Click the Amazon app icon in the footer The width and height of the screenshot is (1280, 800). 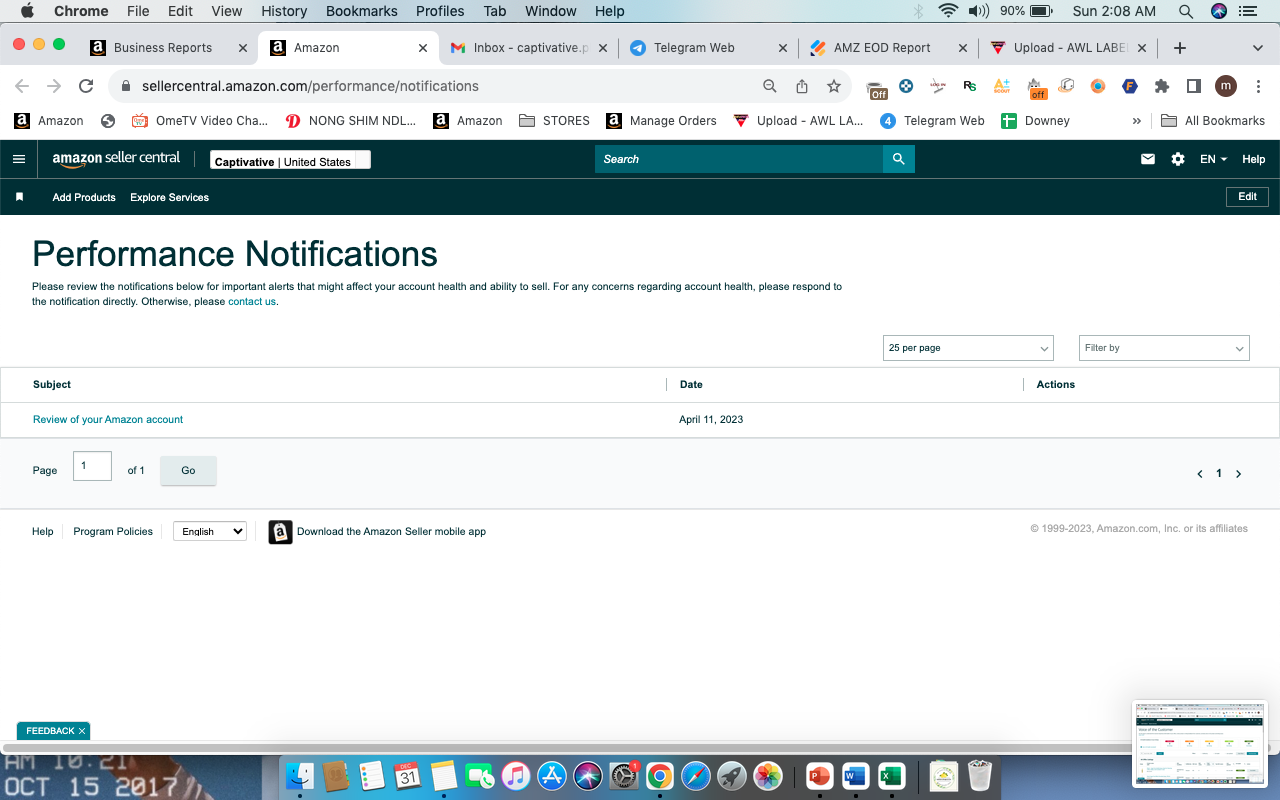click(281, 532)
